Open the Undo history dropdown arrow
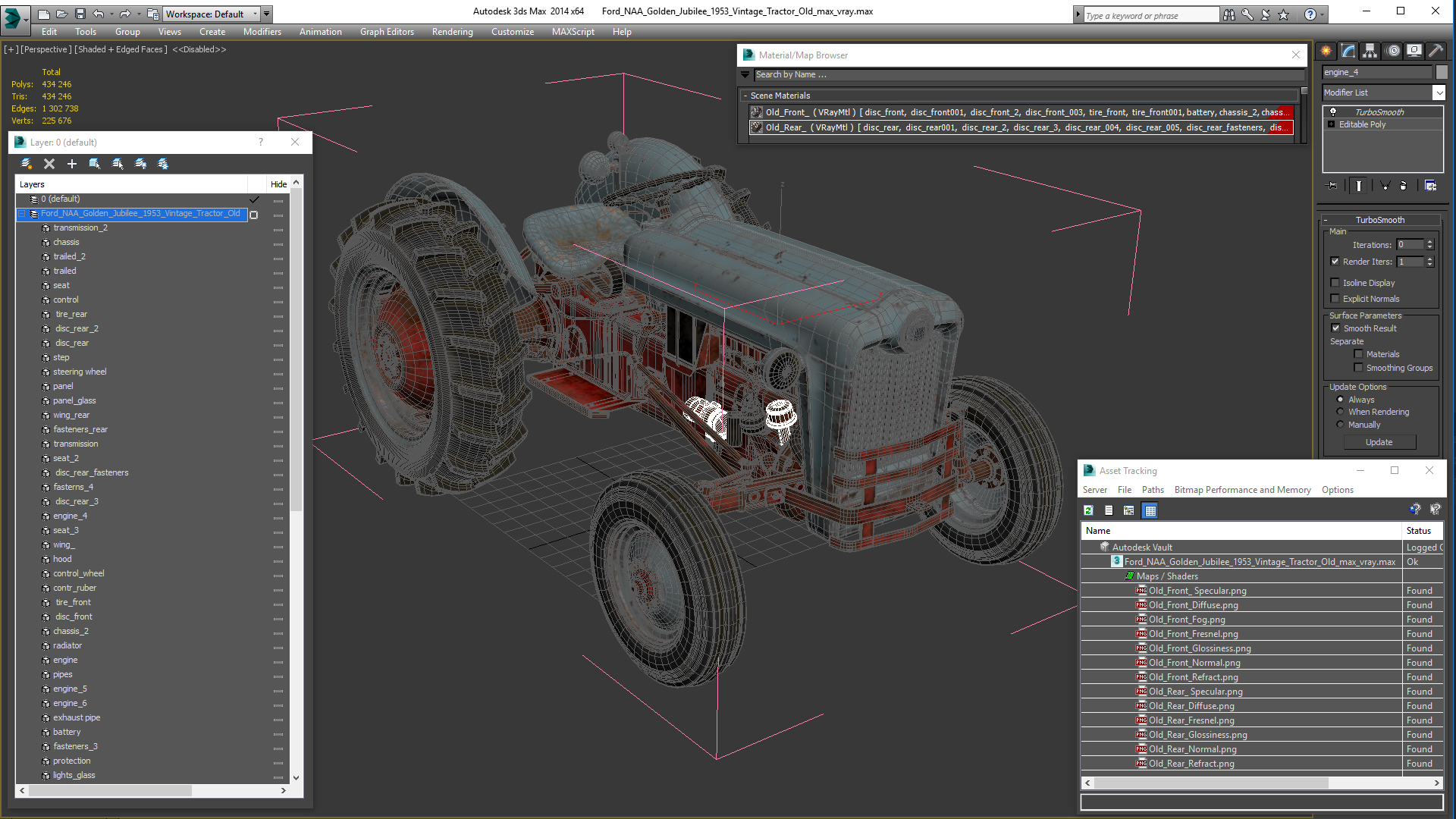The image size is (1456, 819). pyautogui.click(x=111, y=14)
